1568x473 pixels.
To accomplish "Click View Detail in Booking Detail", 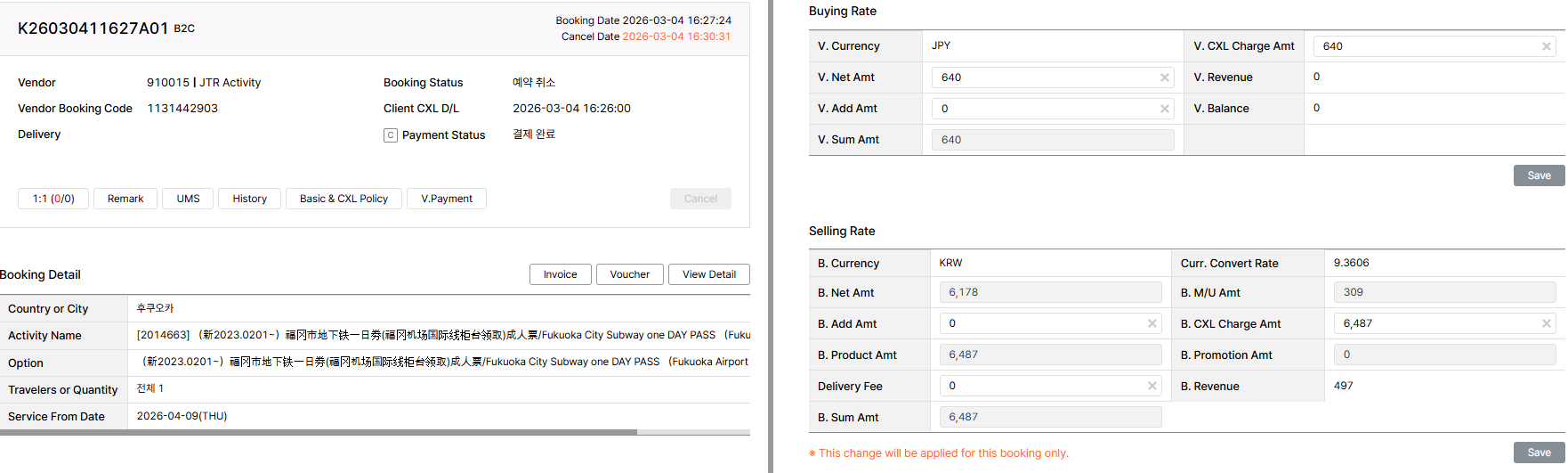I will (x=708, y=274).
